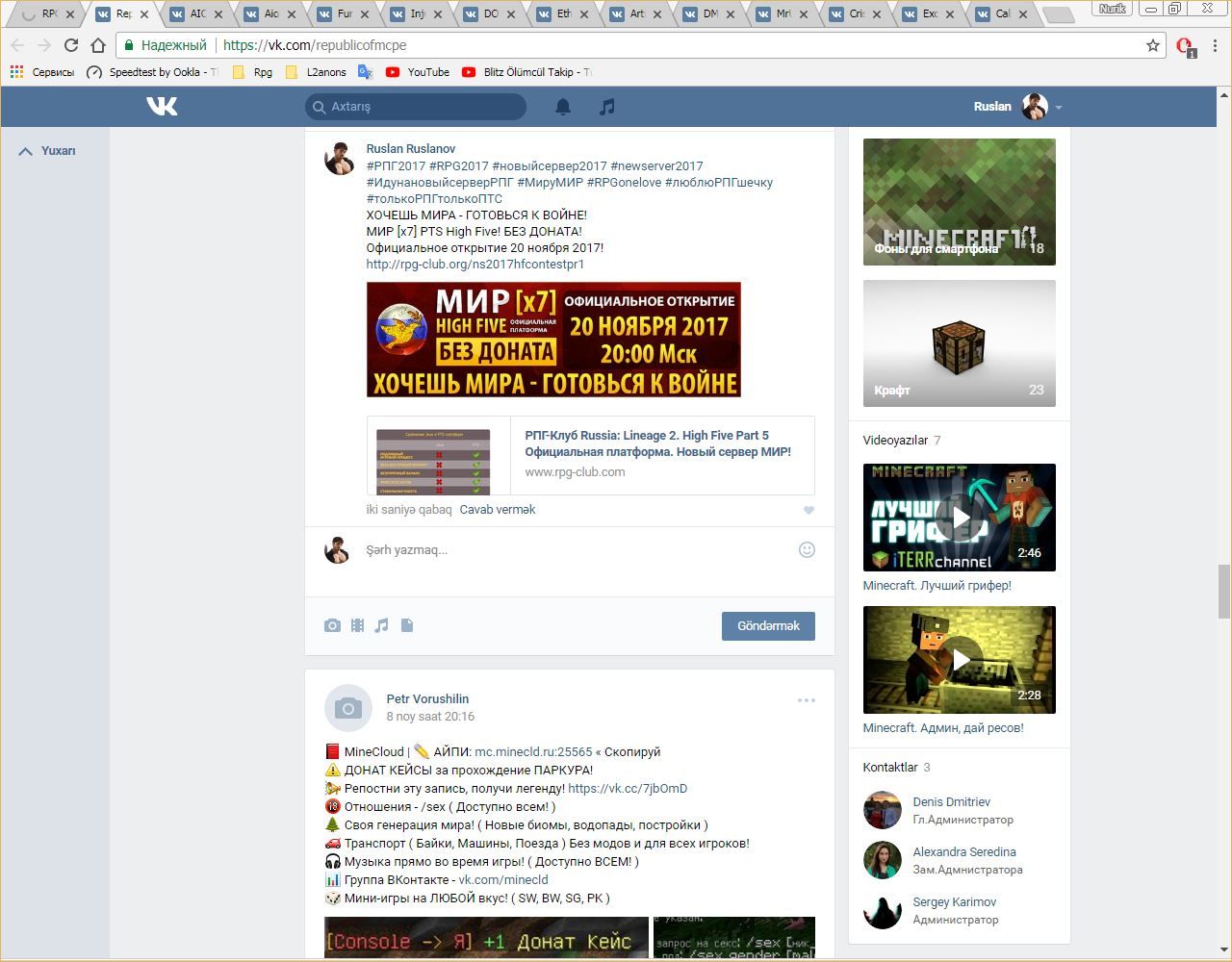Reload the page in Chrome

(71, 45)
